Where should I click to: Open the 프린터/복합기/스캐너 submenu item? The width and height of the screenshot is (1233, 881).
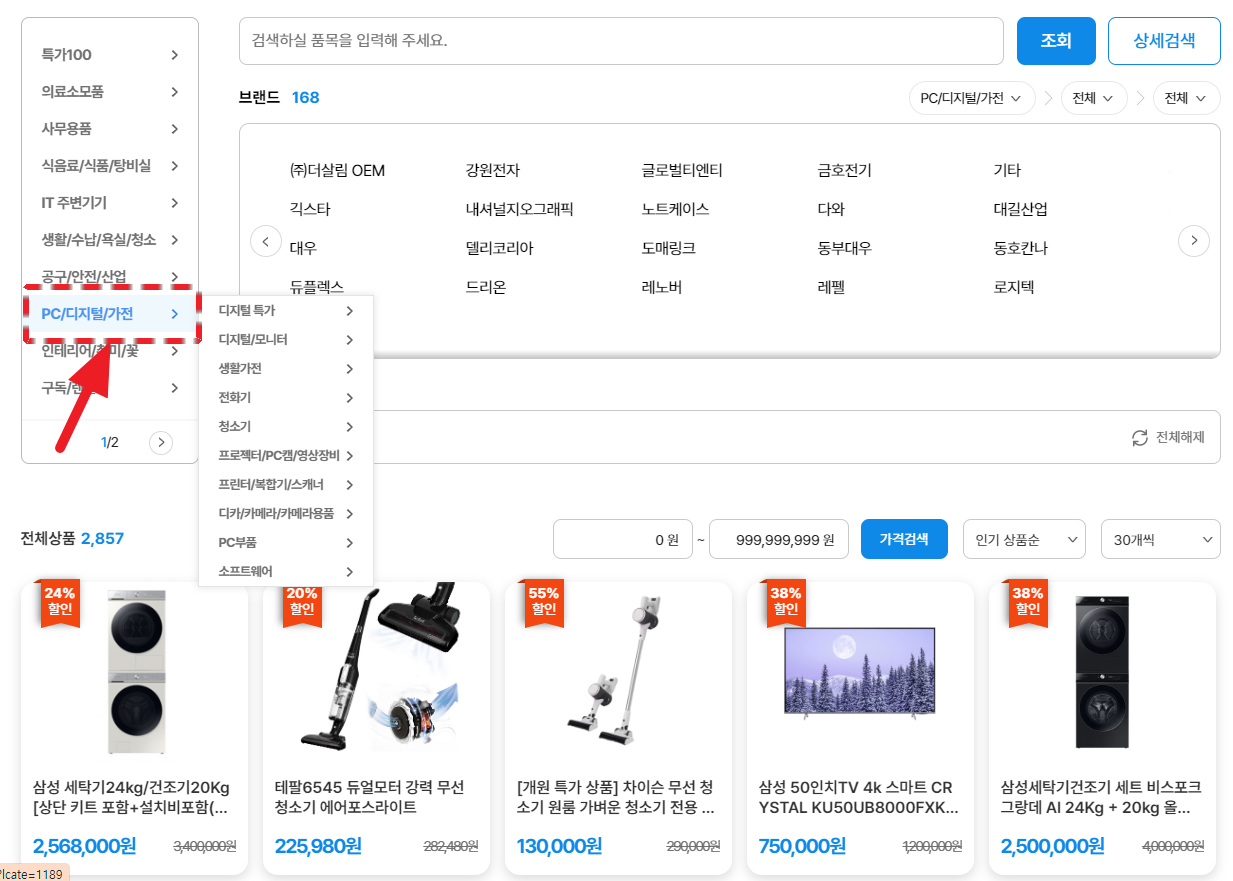point(271,485)
